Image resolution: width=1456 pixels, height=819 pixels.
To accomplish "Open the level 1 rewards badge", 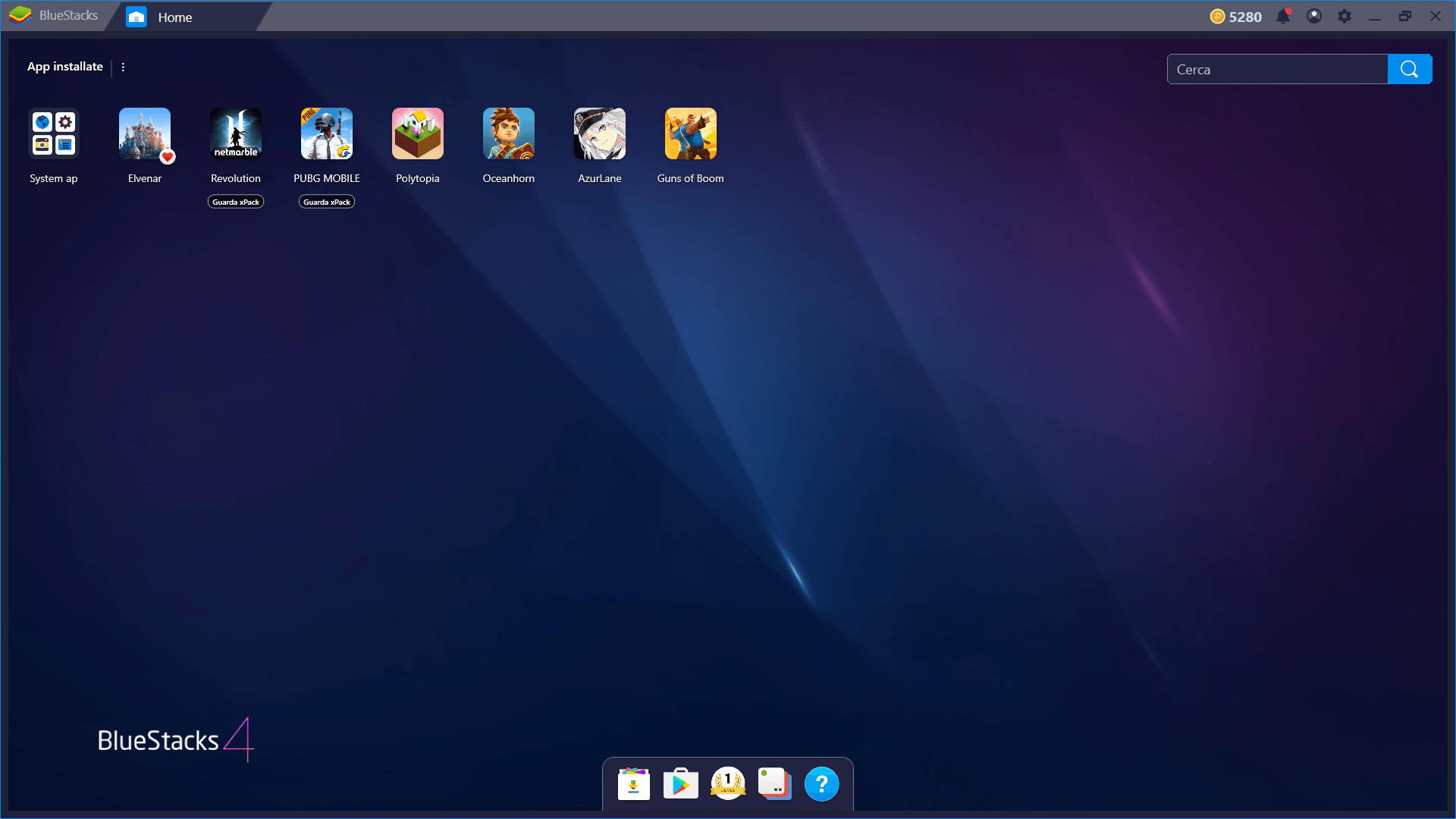I will 727,783.
